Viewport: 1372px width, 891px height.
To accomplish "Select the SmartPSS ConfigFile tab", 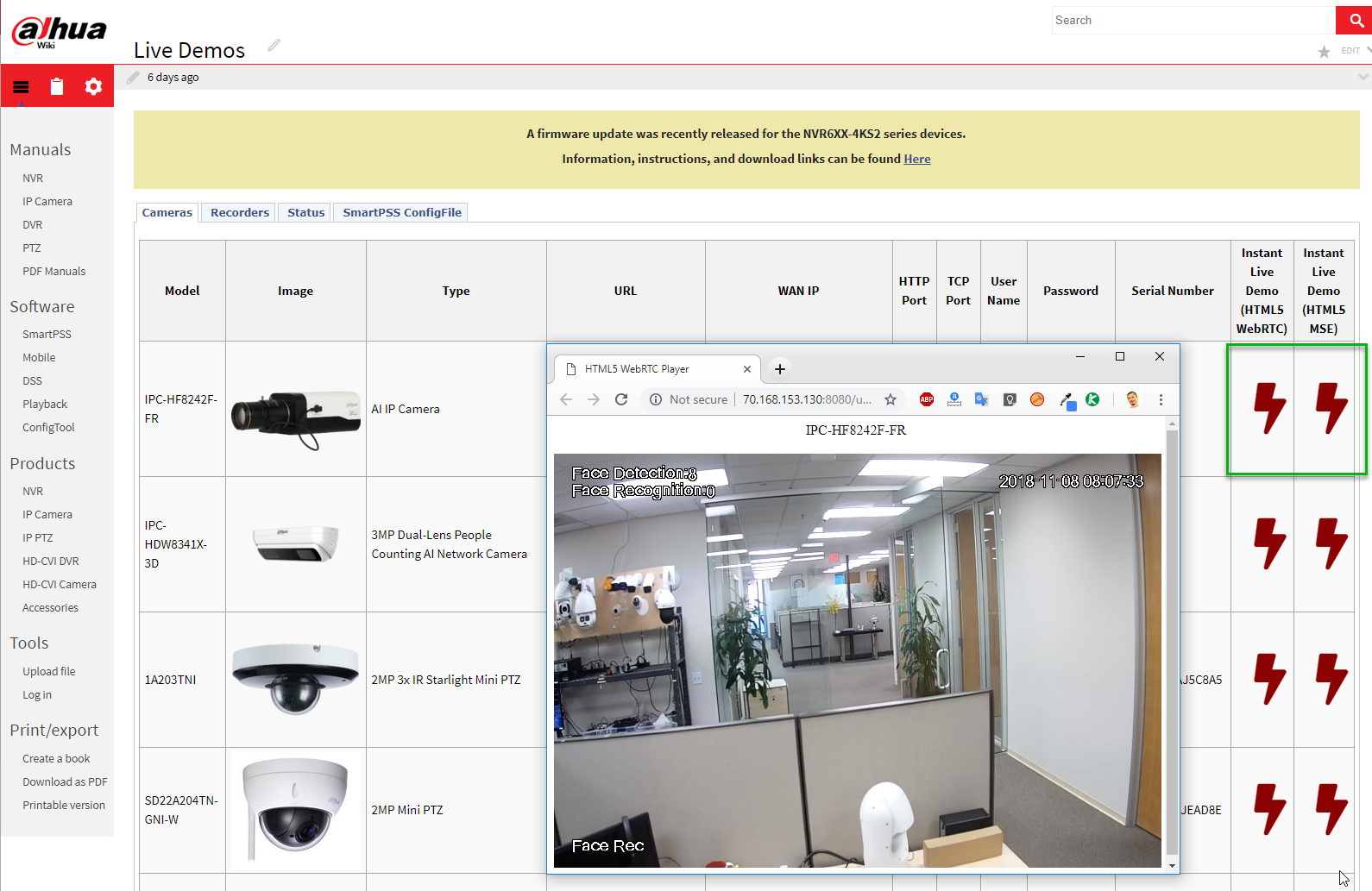I will point(401,212).
